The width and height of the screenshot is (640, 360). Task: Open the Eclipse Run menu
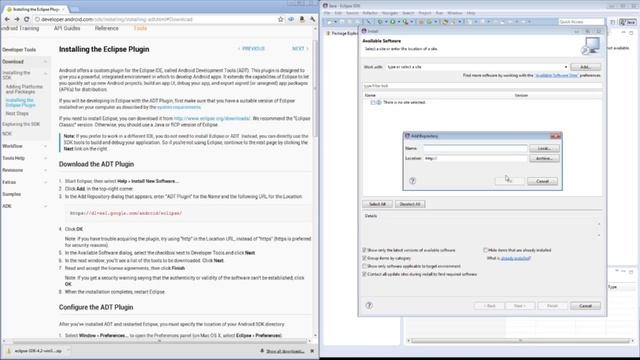(439, 13)
